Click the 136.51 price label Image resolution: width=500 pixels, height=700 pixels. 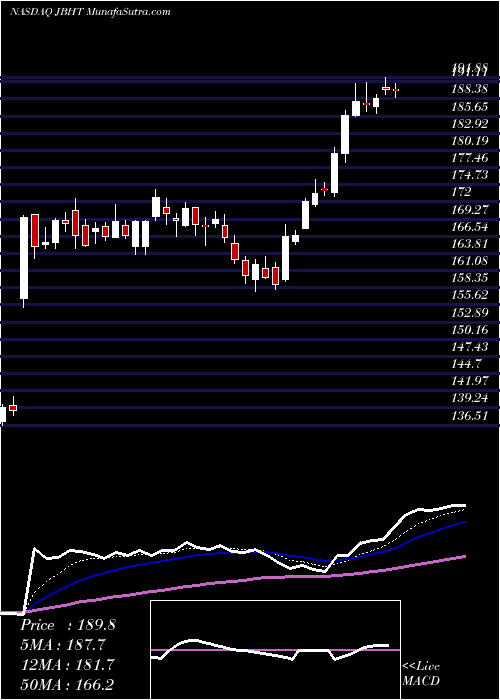(469, 415)
